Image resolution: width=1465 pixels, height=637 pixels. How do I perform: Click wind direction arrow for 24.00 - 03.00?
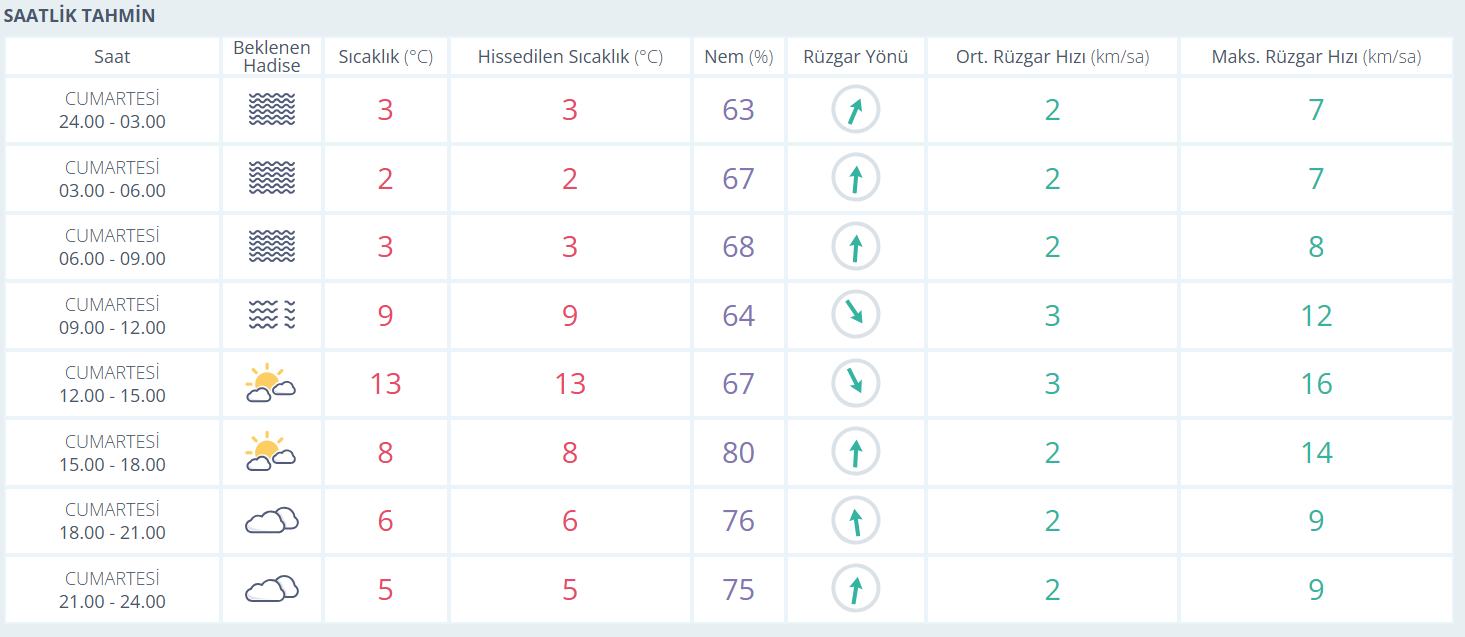[856, 110]
